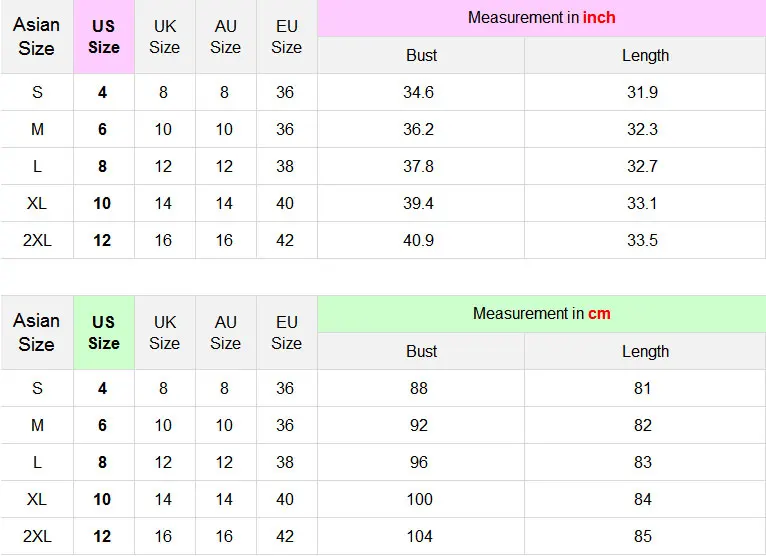Click bold US size 10 in inch table
766x556 pixels.
pos(102,203)
